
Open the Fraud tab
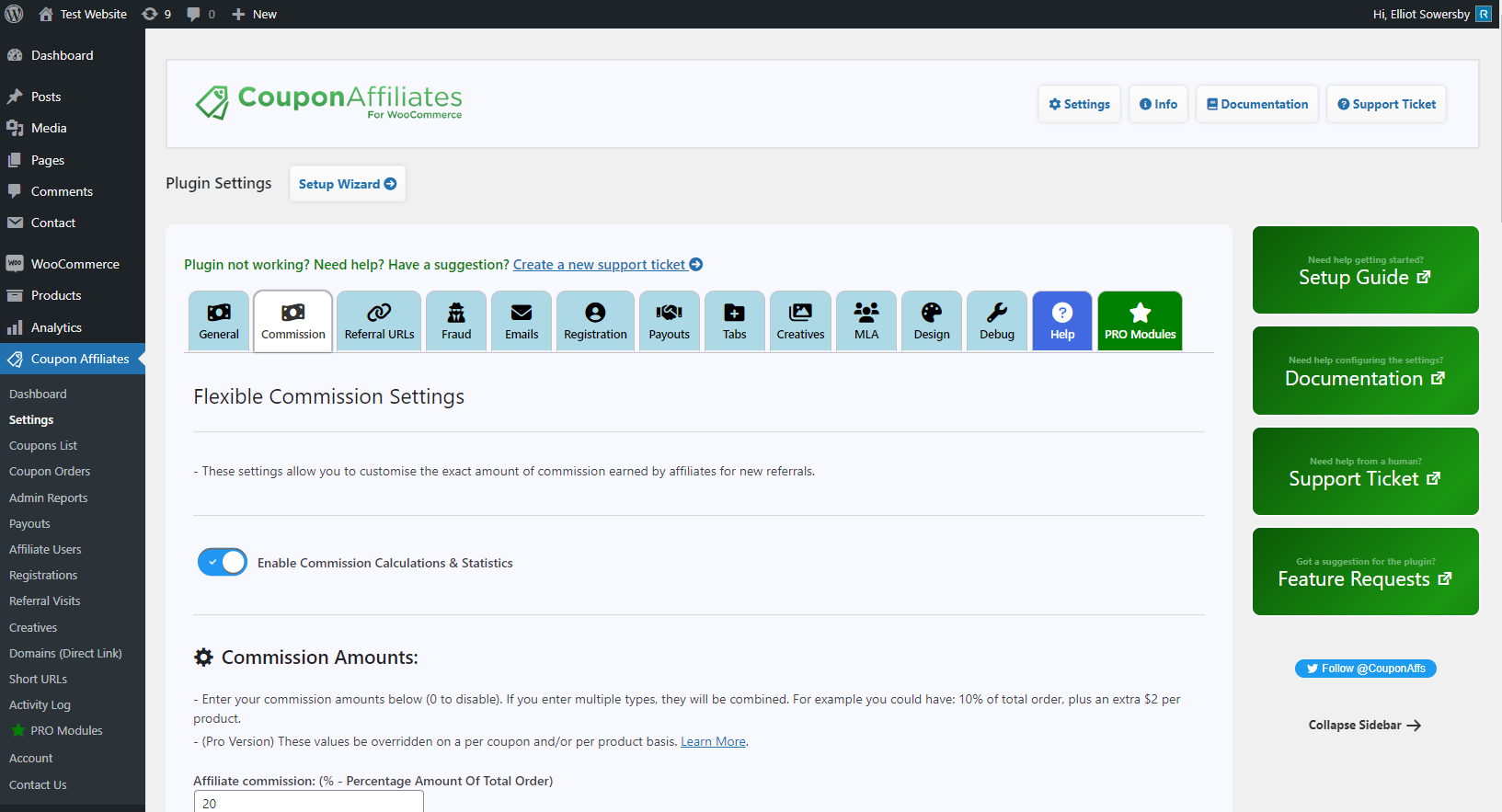[x=456, y=321]
